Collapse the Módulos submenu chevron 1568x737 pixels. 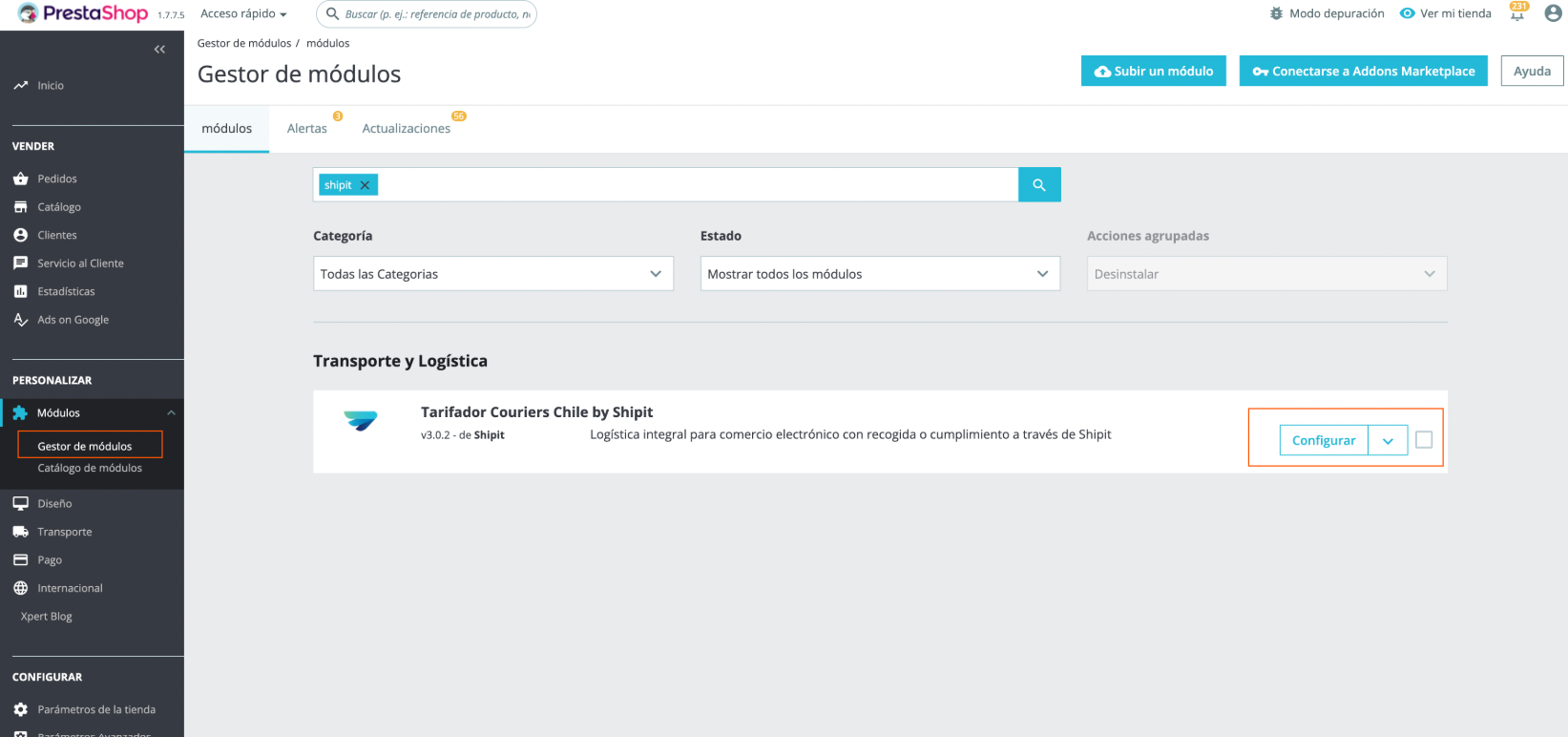tap(172, 413)
